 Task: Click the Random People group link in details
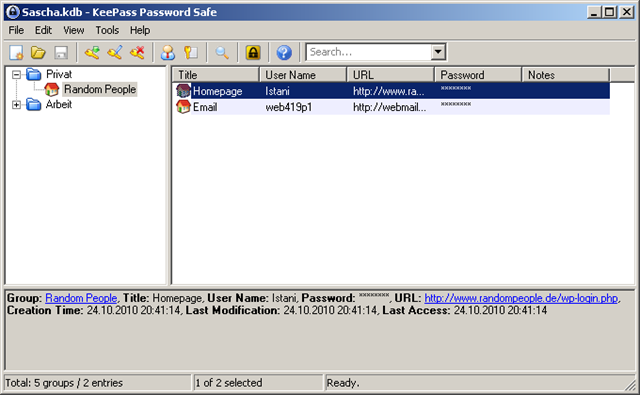[x=81, y=298]
